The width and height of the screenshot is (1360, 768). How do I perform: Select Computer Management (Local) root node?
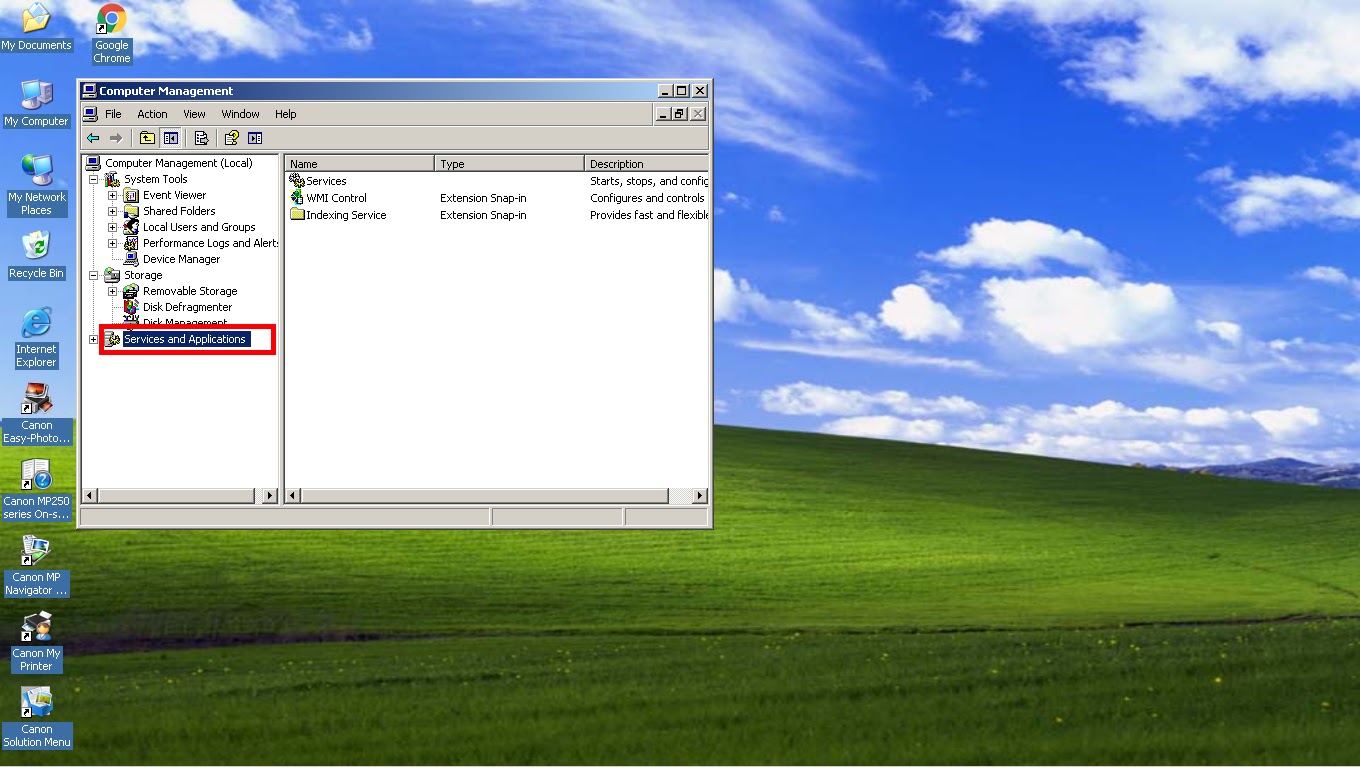[179, 163]
